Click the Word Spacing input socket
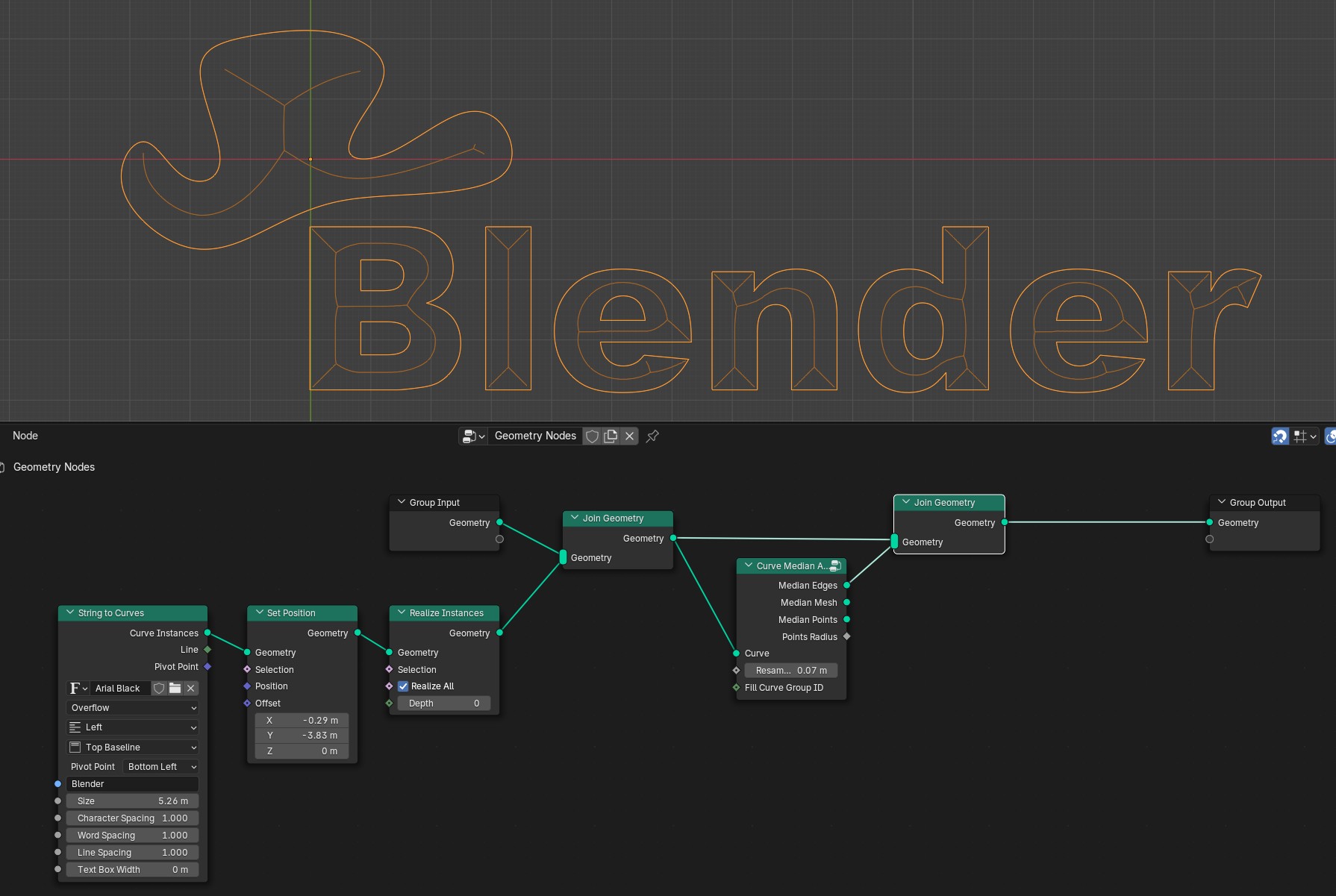The height and width of the screenshot is (896, 1336). (58, 836)
